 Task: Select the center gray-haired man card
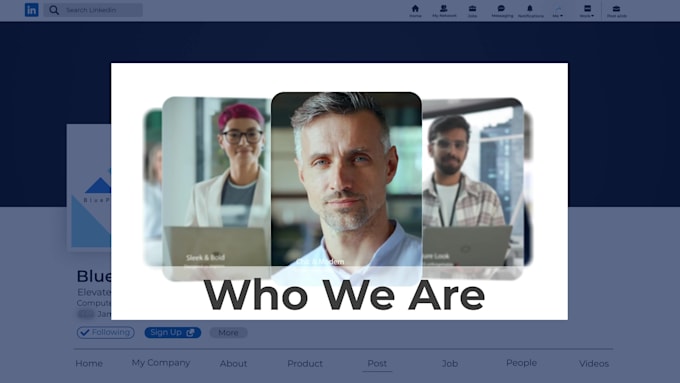(x=347, y=188)
